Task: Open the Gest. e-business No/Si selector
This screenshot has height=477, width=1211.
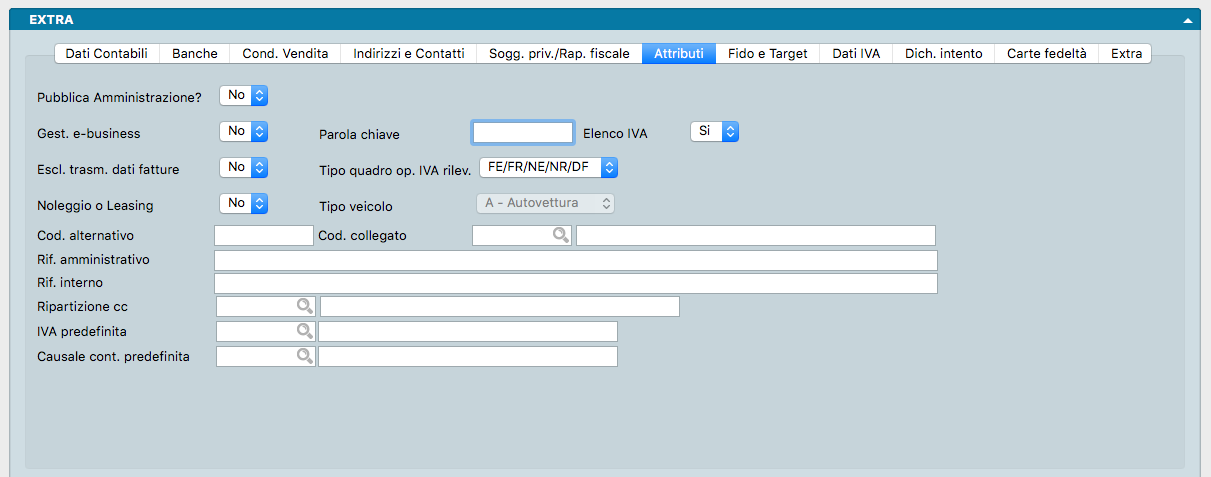Action: click(x=244, y=132)
